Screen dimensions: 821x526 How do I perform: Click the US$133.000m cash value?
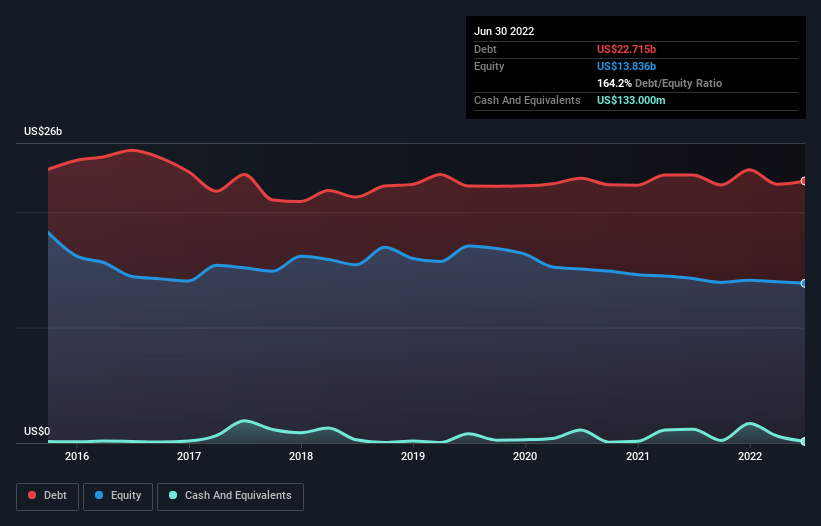pos(631,100)
